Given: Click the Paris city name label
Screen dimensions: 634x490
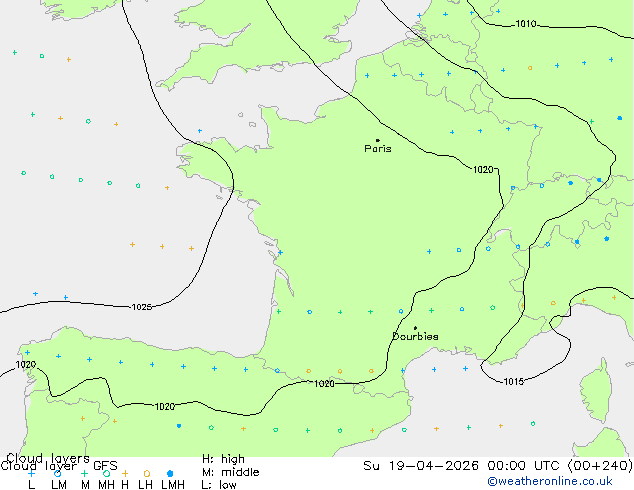Looking at the screenshot, I should click(378, 149).
